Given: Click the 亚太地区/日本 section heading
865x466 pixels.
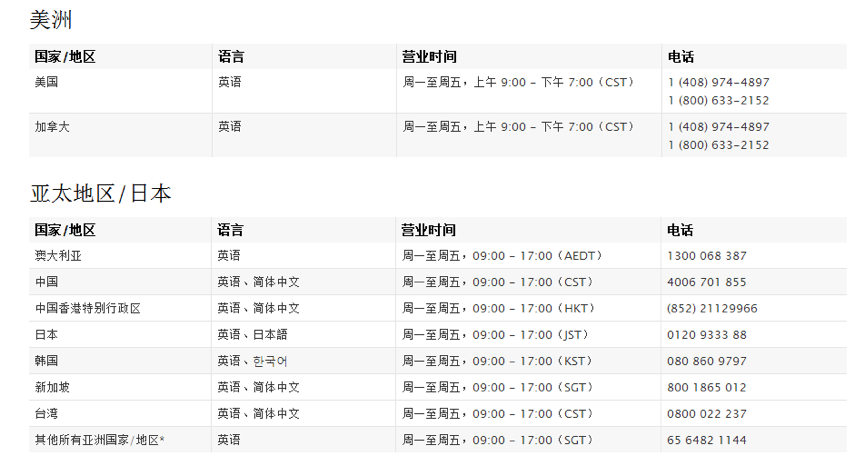Looking at the screenshot, I should point(100,194).
